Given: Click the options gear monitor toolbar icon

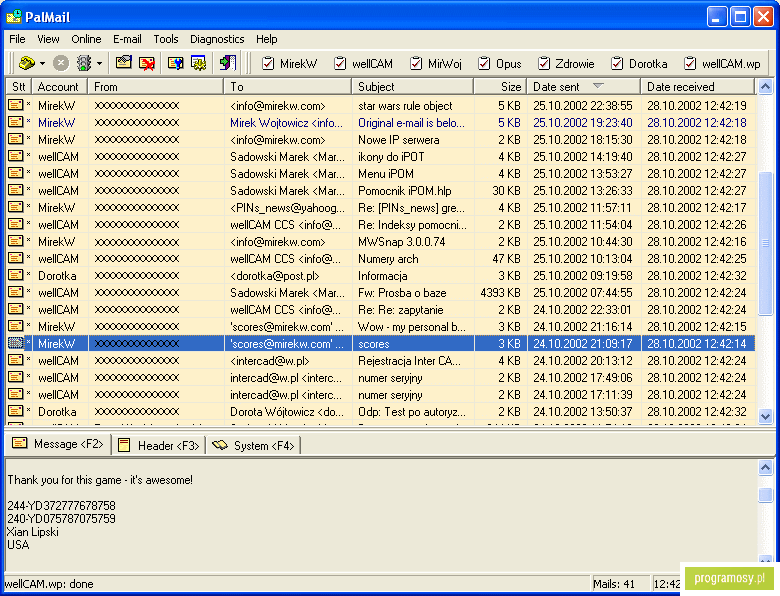Looking at the screenshot, I should [x=198, y=63].
